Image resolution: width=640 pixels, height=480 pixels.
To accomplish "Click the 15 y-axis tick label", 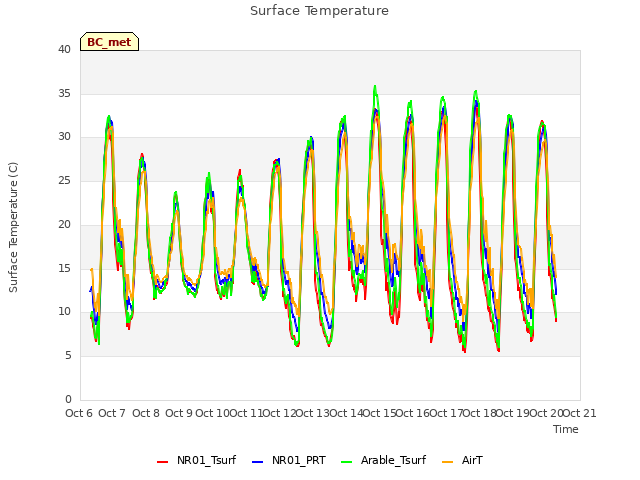I will click(64, 268).
